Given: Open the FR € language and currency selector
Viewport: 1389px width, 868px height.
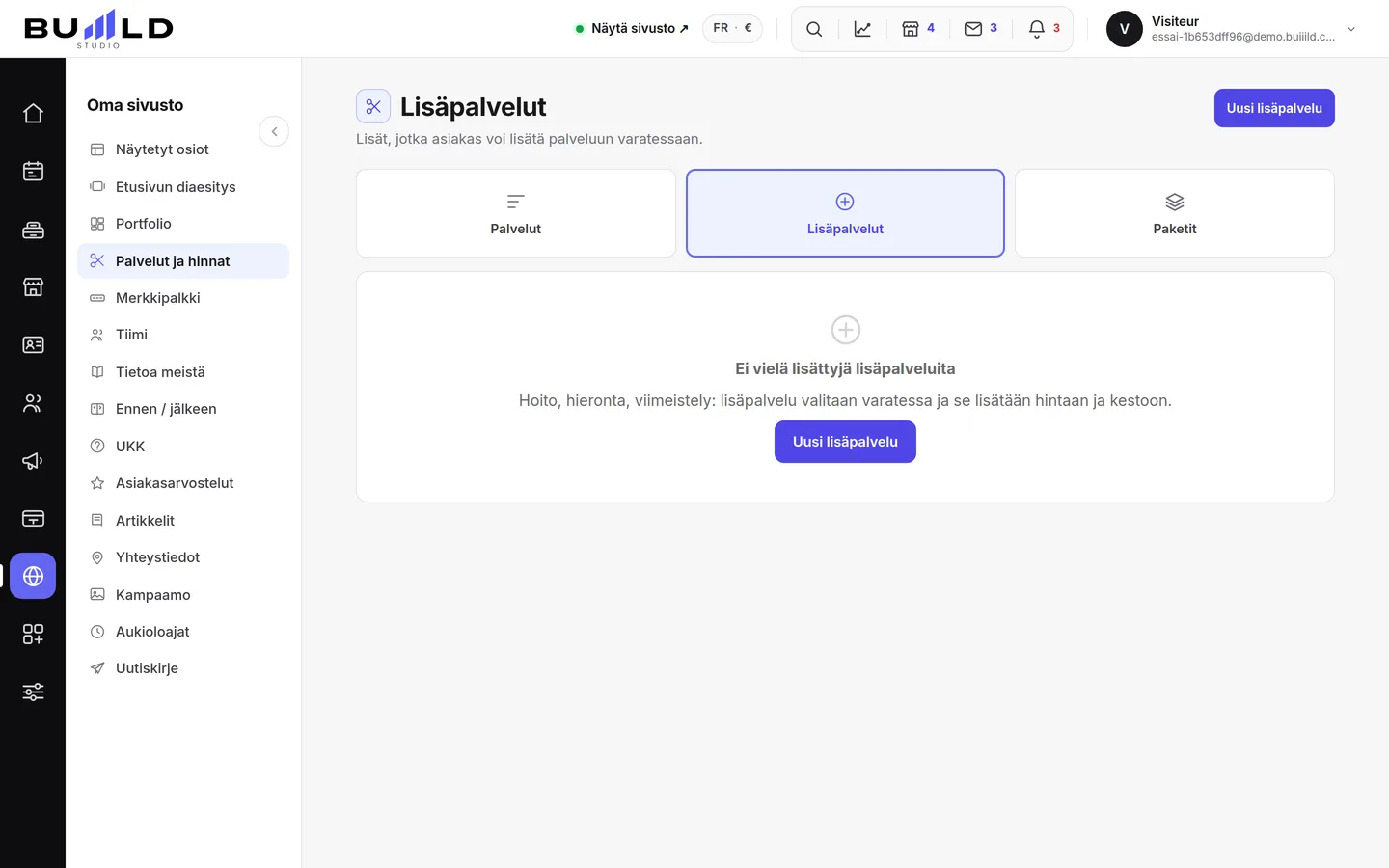Looking at the screenshot, I should (x=732, y=28).
